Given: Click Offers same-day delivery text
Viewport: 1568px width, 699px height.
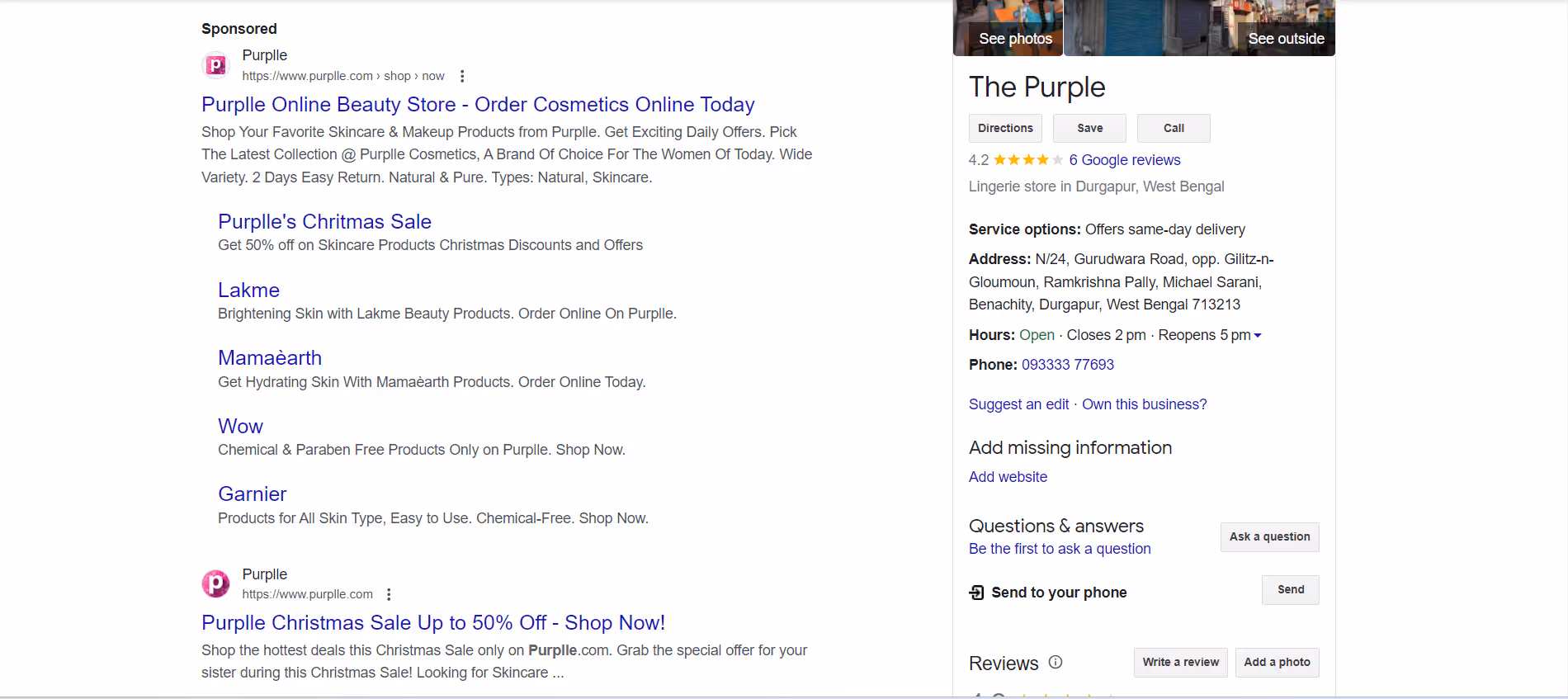Looking at the screenshot, I should click(x=1164, y=229).
